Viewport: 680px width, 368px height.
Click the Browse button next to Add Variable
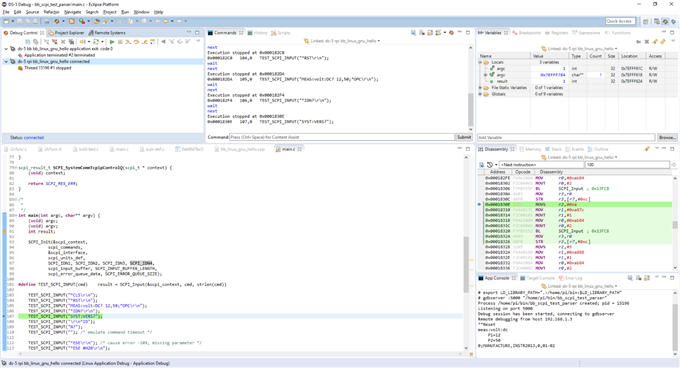click(667, 137)
